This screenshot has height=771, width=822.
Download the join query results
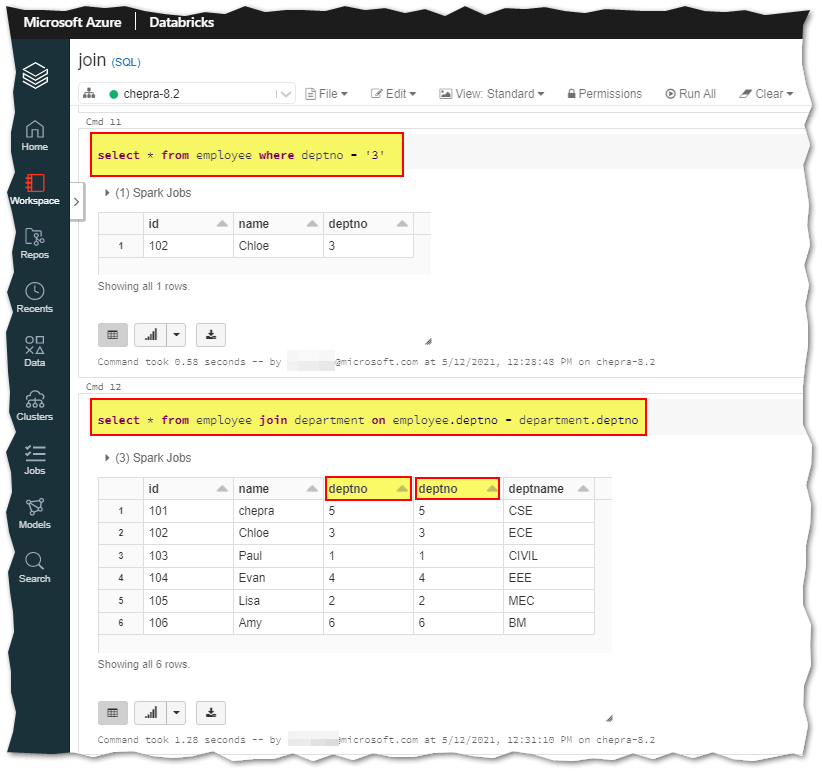pyautogui.click(x=210, y=712)
